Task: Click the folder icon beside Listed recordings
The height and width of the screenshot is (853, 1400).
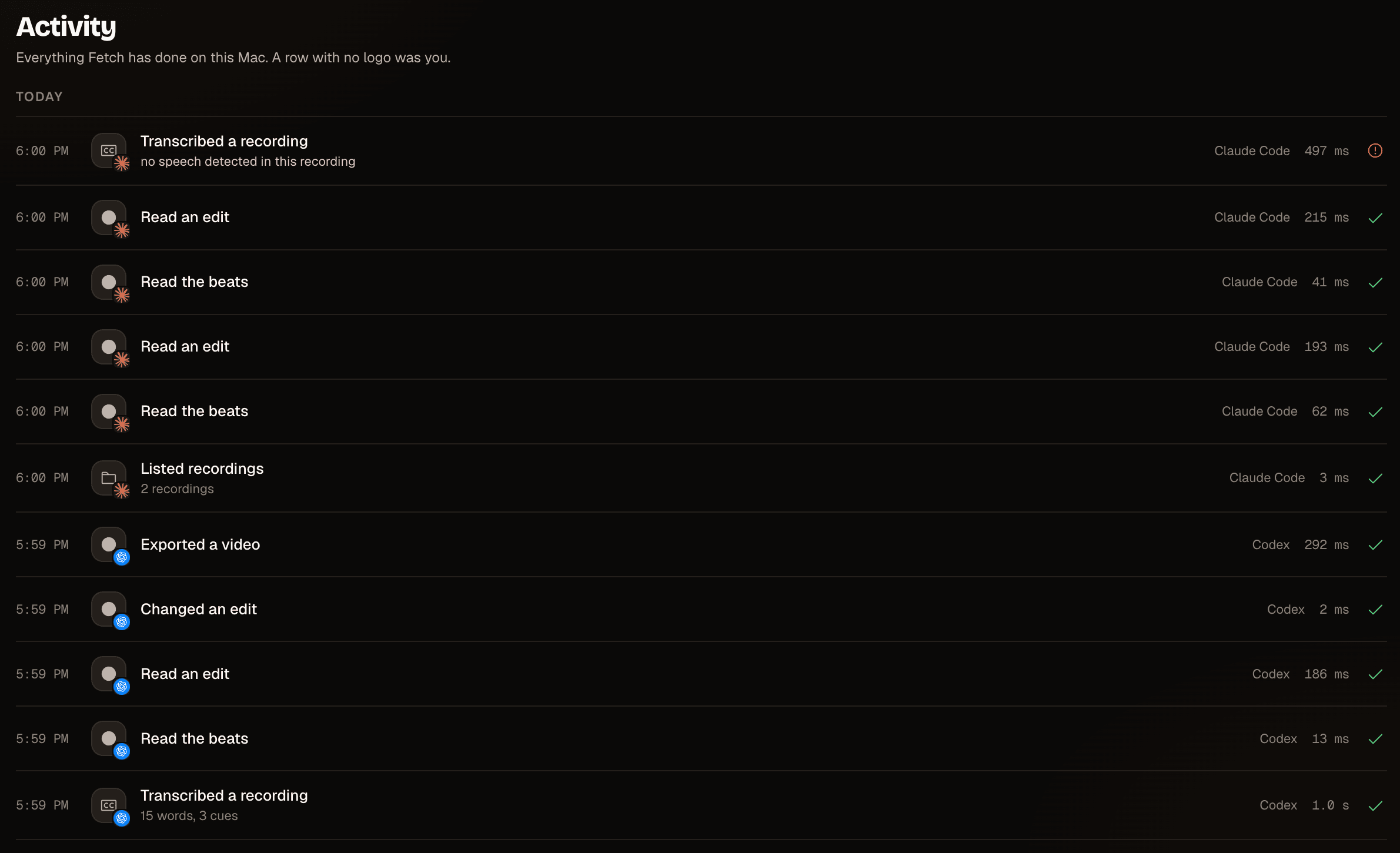Action: [x=109, y=478]
